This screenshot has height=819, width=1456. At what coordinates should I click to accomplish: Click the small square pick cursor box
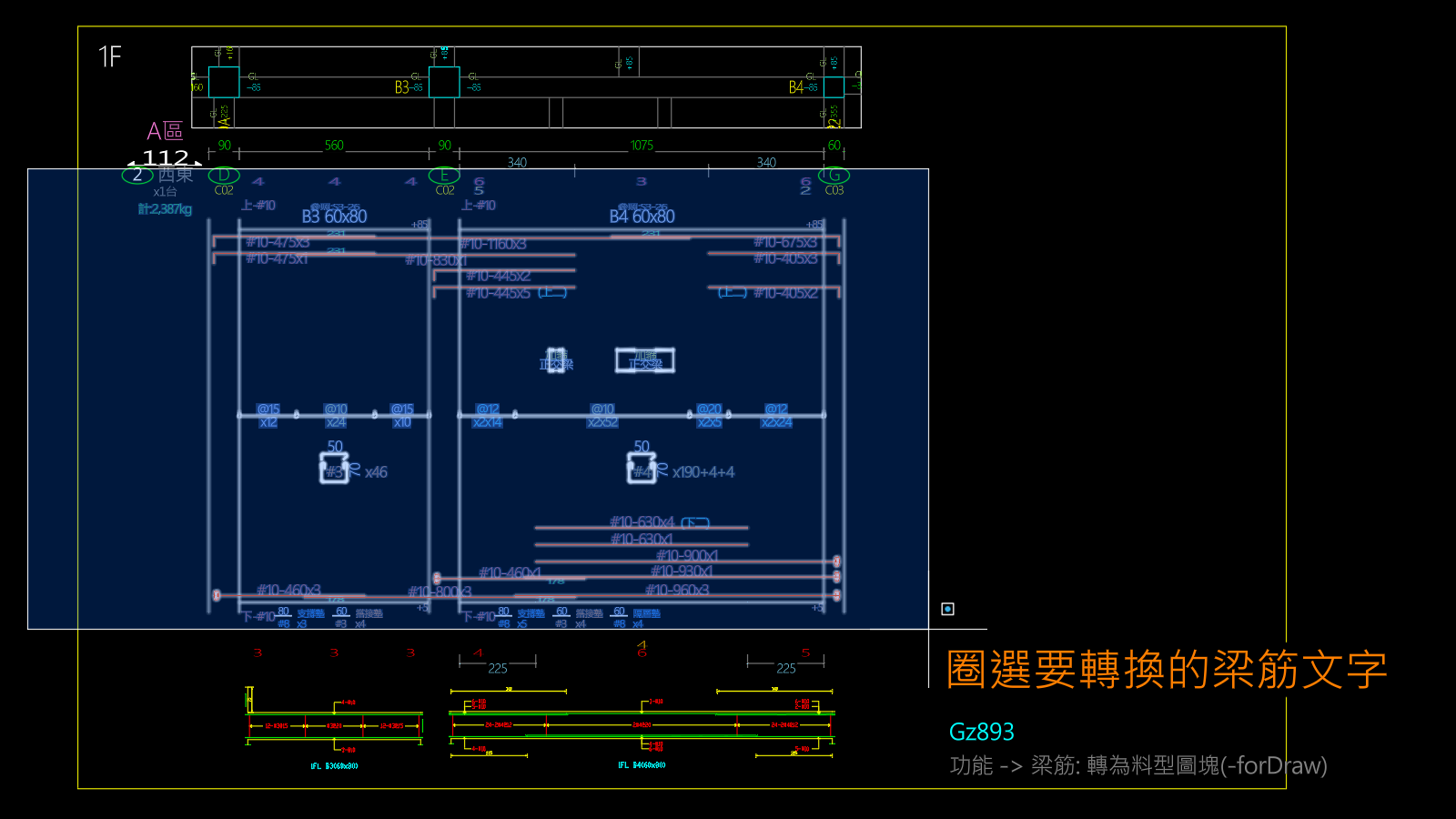click(947, 609)
